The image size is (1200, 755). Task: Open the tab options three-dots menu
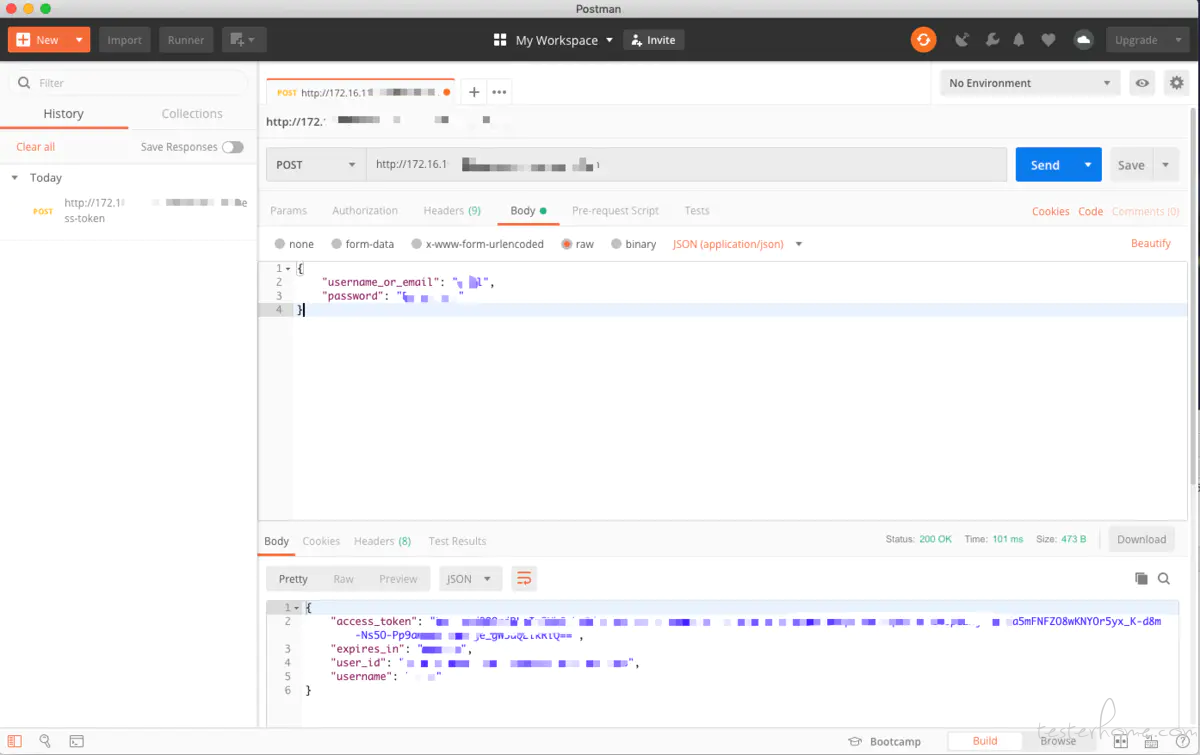499,92
